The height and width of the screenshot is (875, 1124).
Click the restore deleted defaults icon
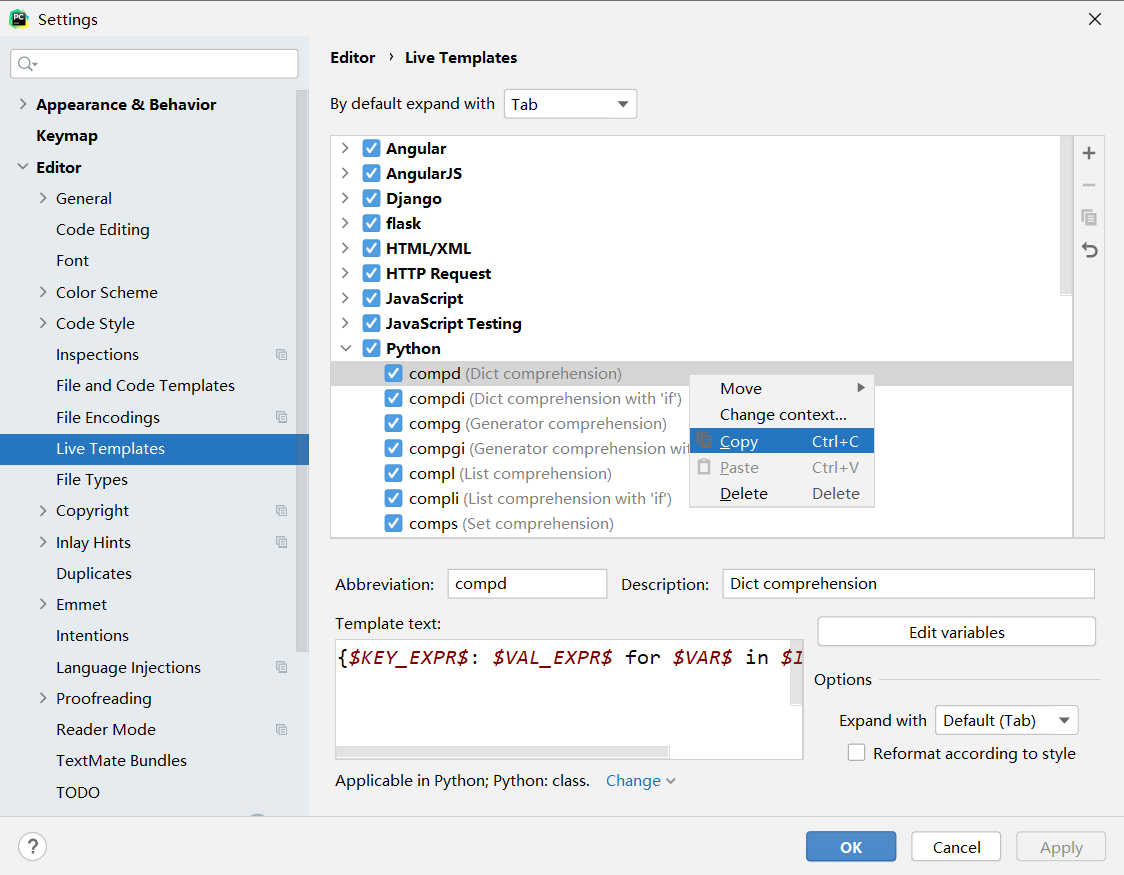pos(1088,250)
